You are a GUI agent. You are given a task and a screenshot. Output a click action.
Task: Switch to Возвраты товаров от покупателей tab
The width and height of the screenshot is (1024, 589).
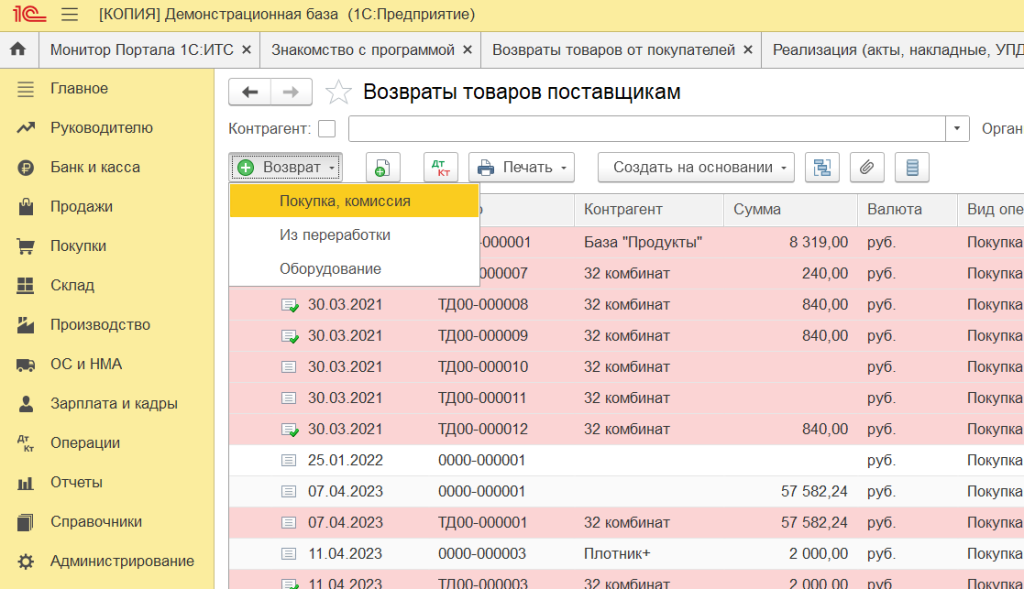point(613,50)
